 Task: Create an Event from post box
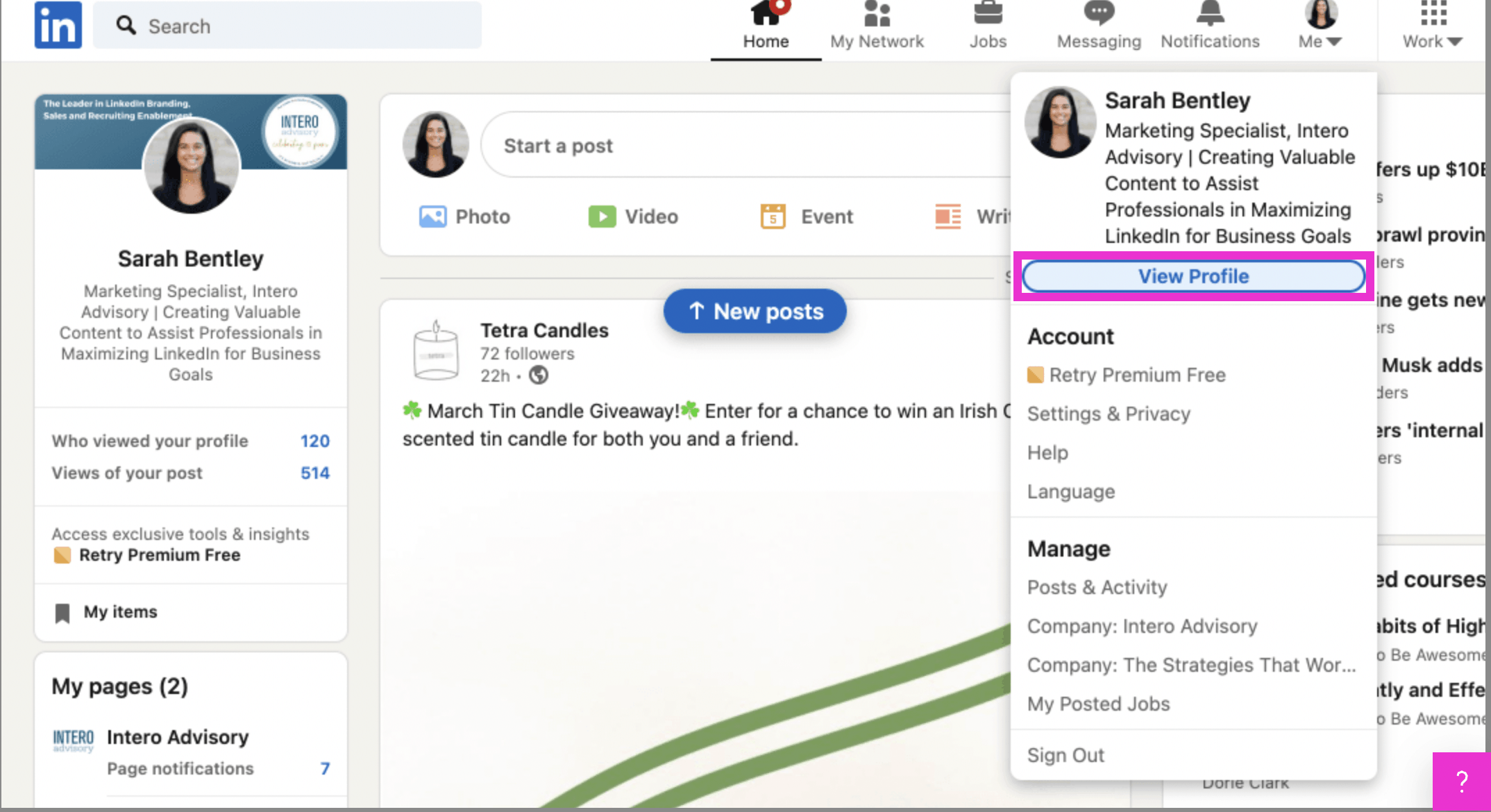(806, 217)
